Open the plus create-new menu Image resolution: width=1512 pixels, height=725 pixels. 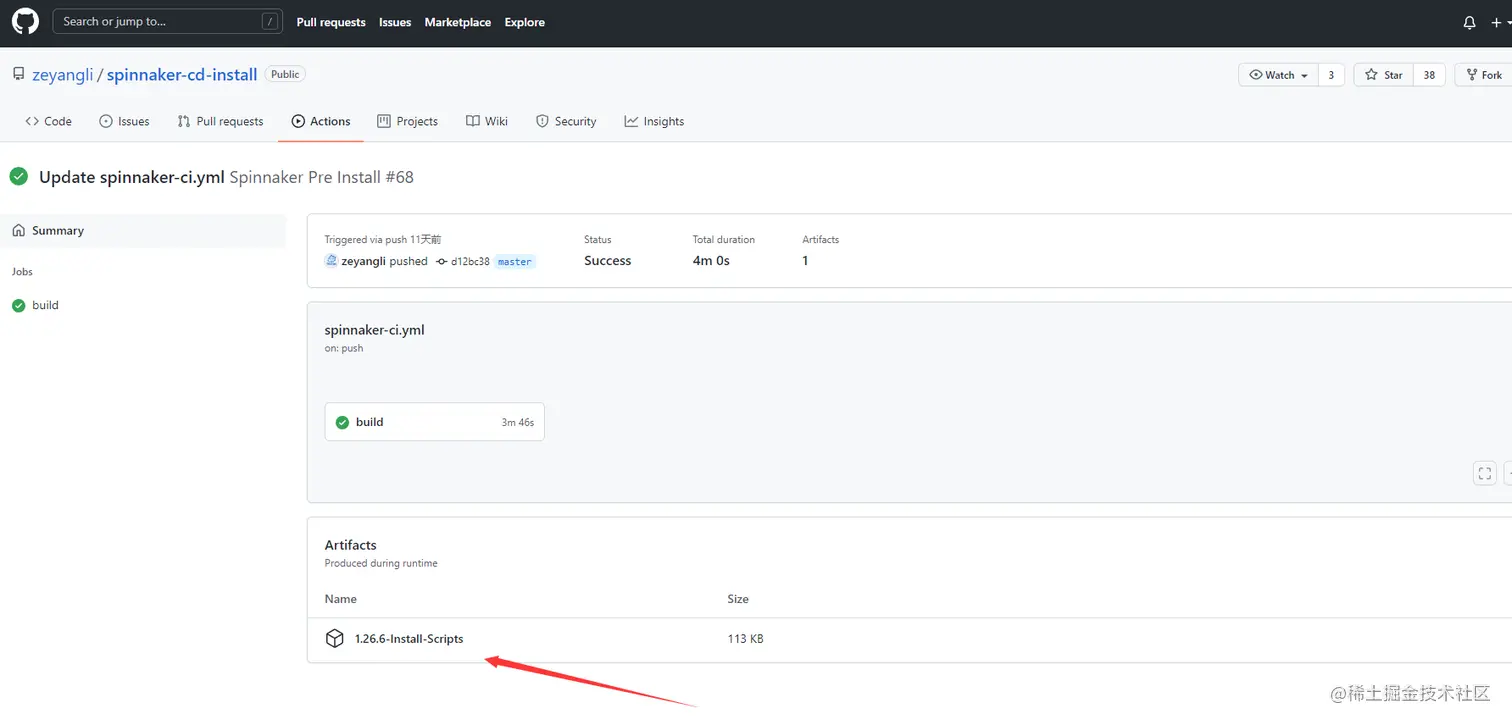[x=1500, y=22]
